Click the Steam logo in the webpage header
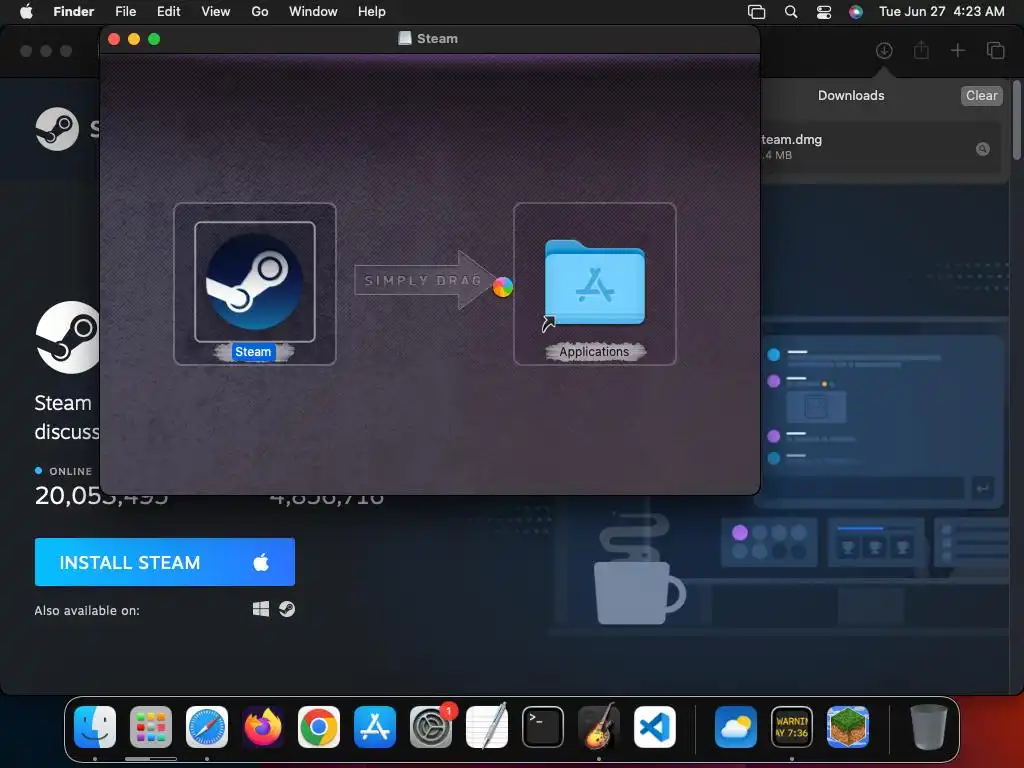1024x768 pixels. point(57,129)
